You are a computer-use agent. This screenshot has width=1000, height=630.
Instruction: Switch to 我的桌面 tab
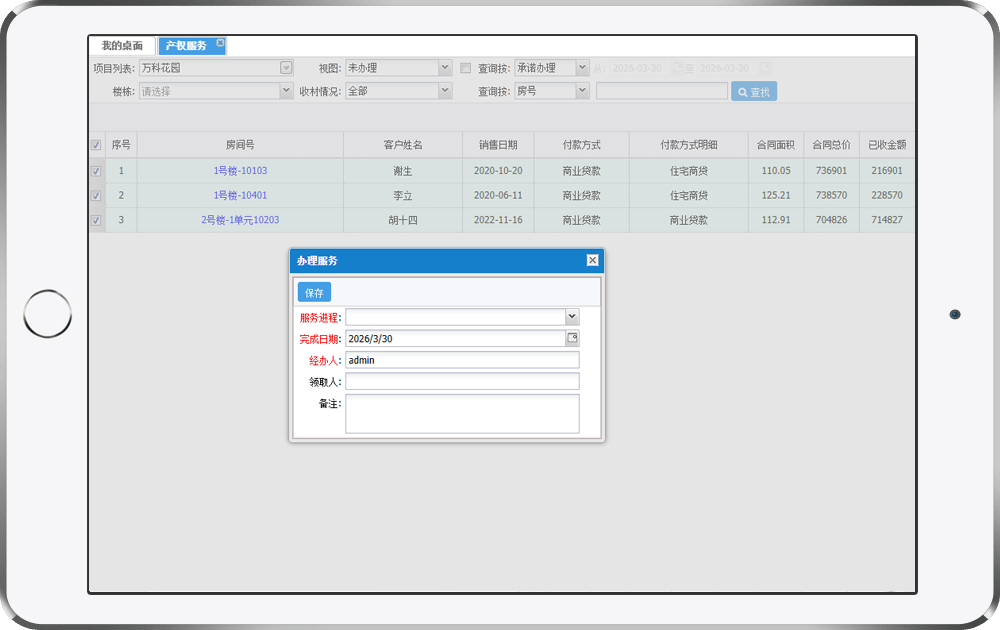pos(122,46)
